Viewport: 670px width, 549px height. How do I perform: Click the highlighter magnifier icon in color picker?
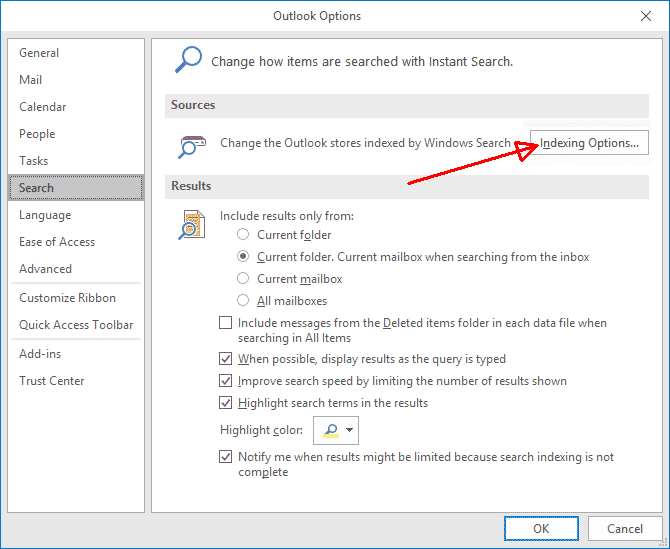click(331, 431)
